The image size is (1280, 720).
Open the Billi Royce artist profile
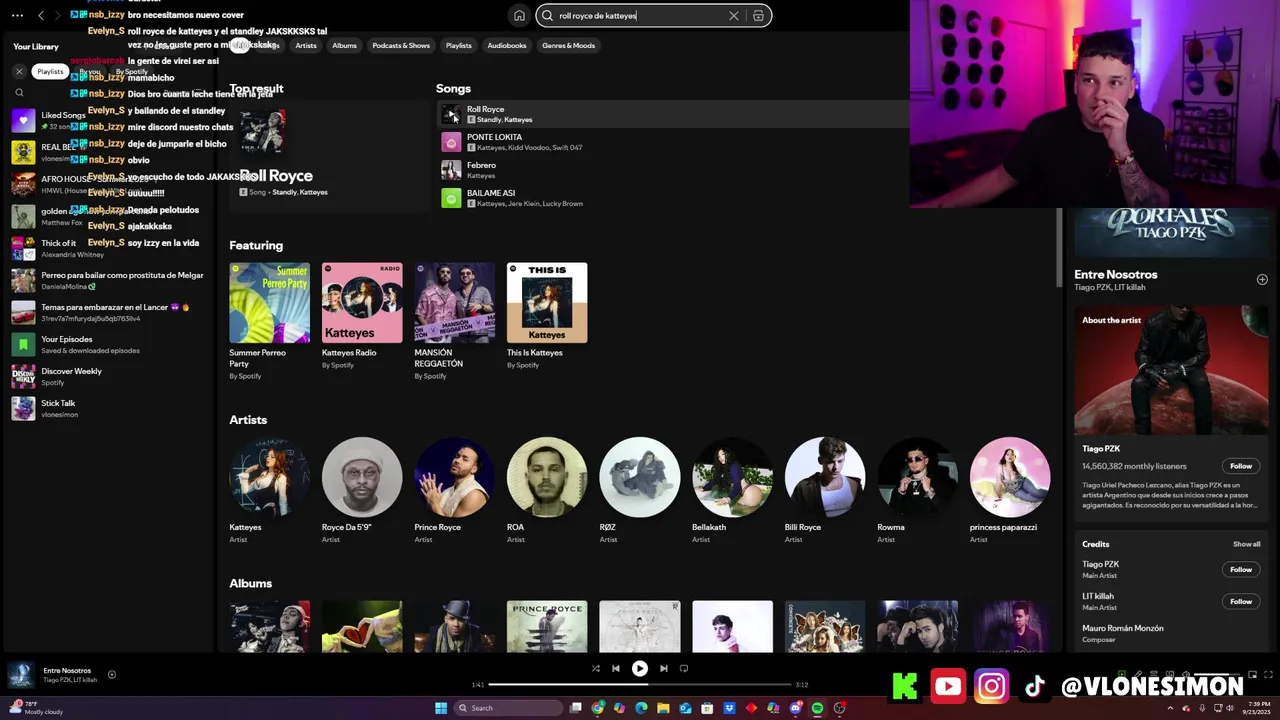click(x=824, y=490)
